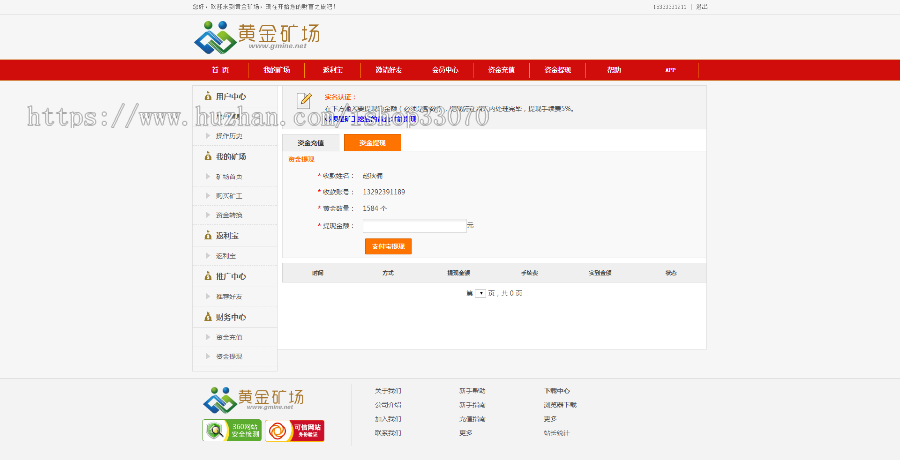Image resolution: width=900 pixels, height=460 pixels.
Task: Click the 退出 logout link at top right
Action: (x=701, y=7)
